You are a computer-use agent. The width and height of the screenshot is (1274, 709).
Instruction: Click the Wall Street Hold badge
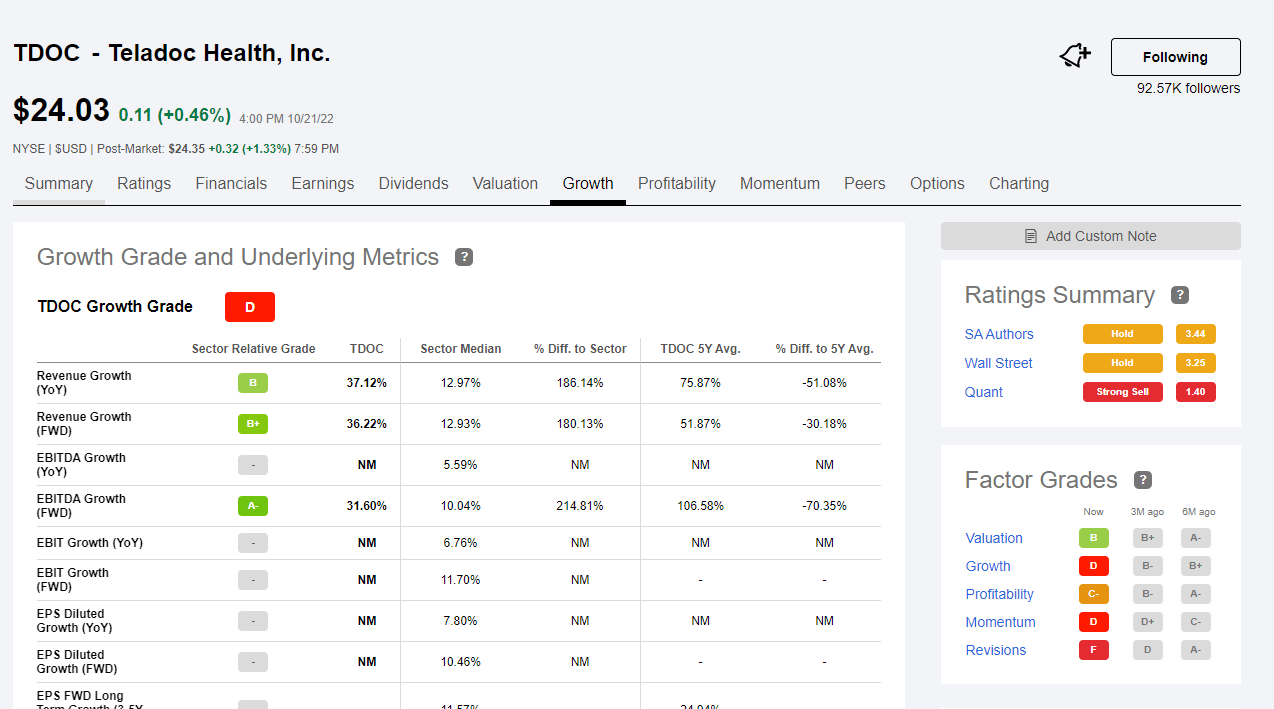(x=1123, y=363)
